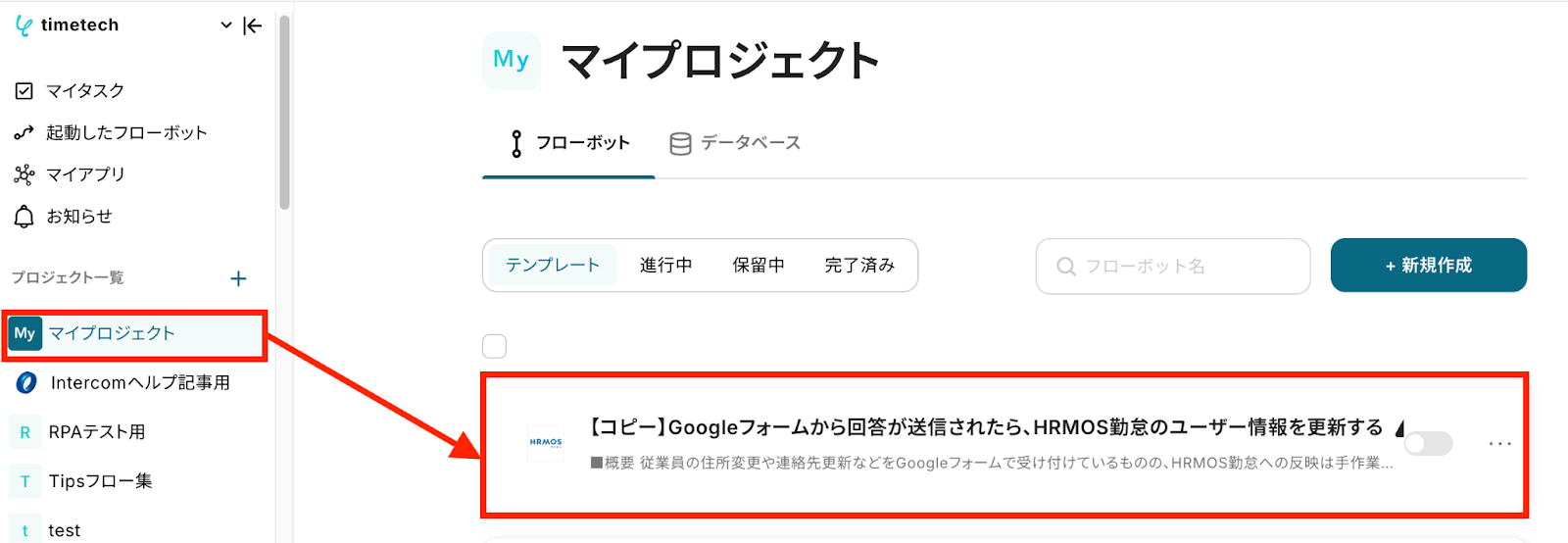
Task: Go to マイアプリ in the sidebar
Action: point(85,174)
